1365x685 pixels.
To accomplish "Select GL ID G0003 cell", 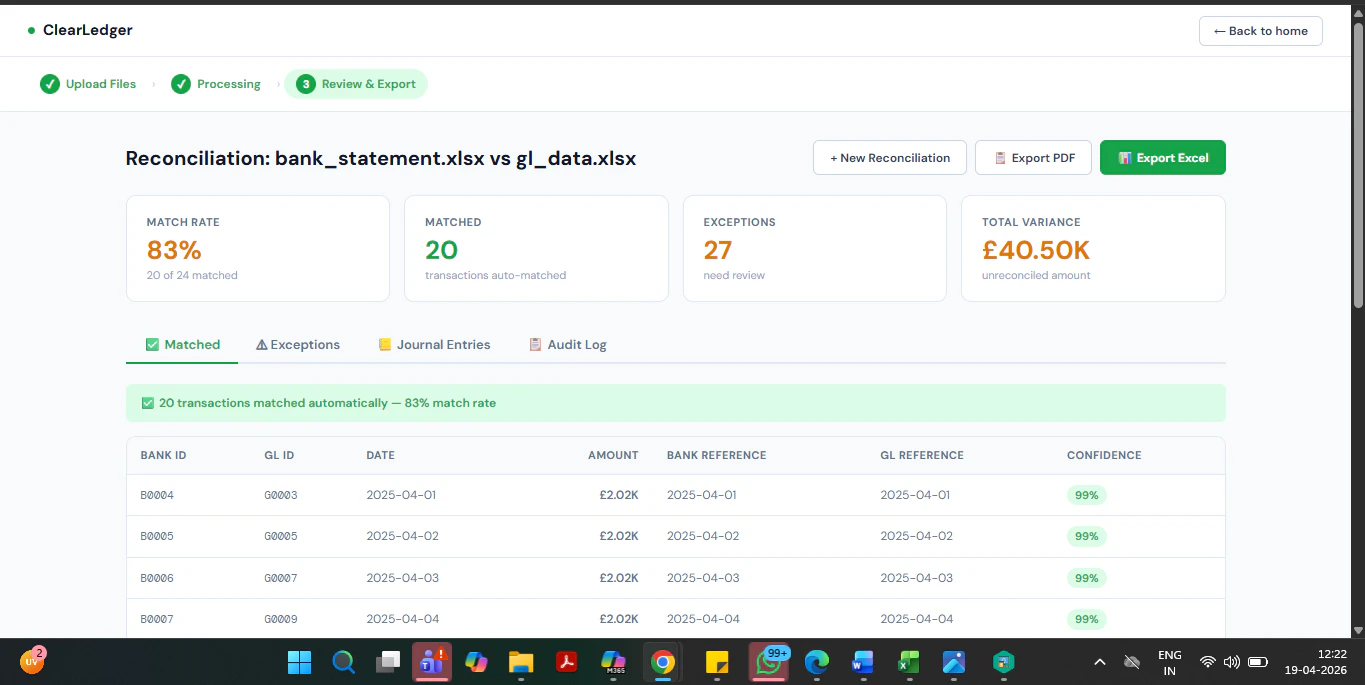I will point(281,495).
